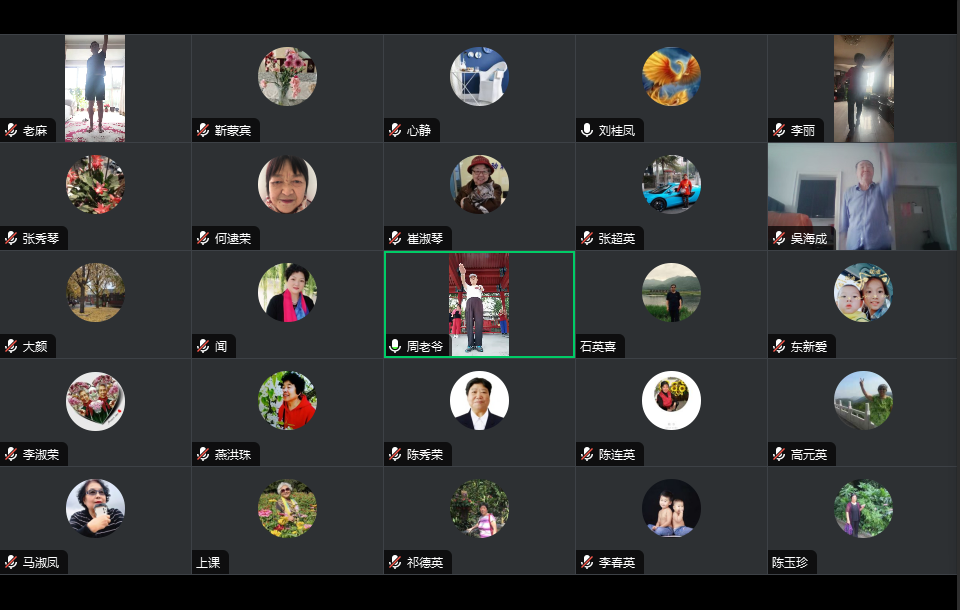Click the 石英喜 name label

(x=598, y=347)
